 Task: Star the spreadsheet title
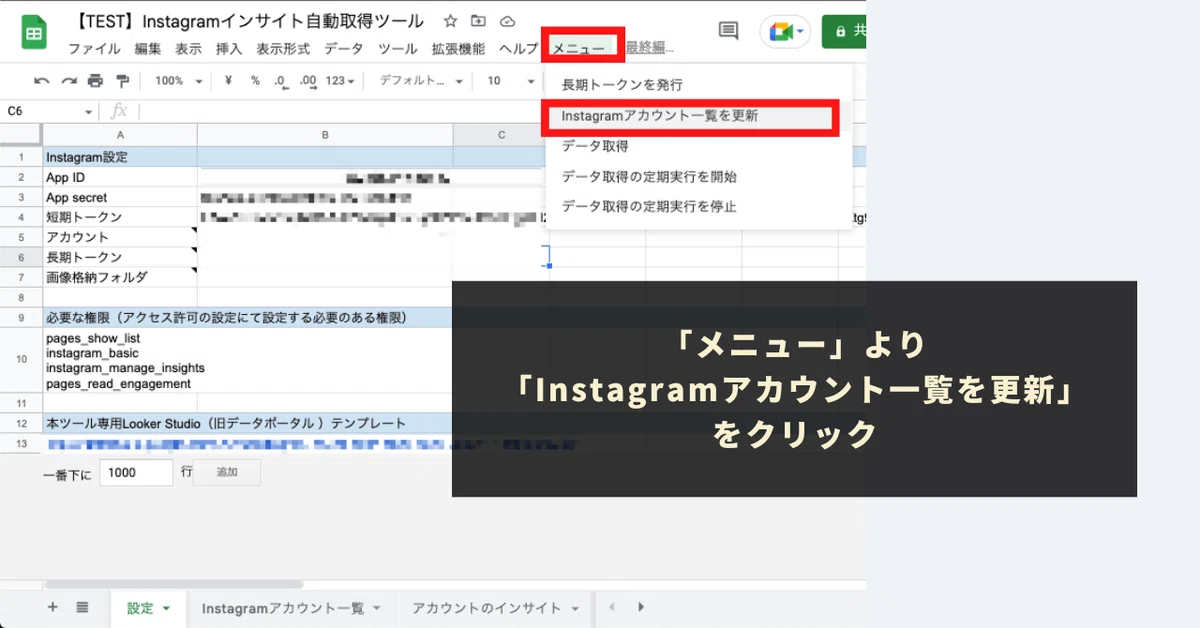tap(451, 21)
